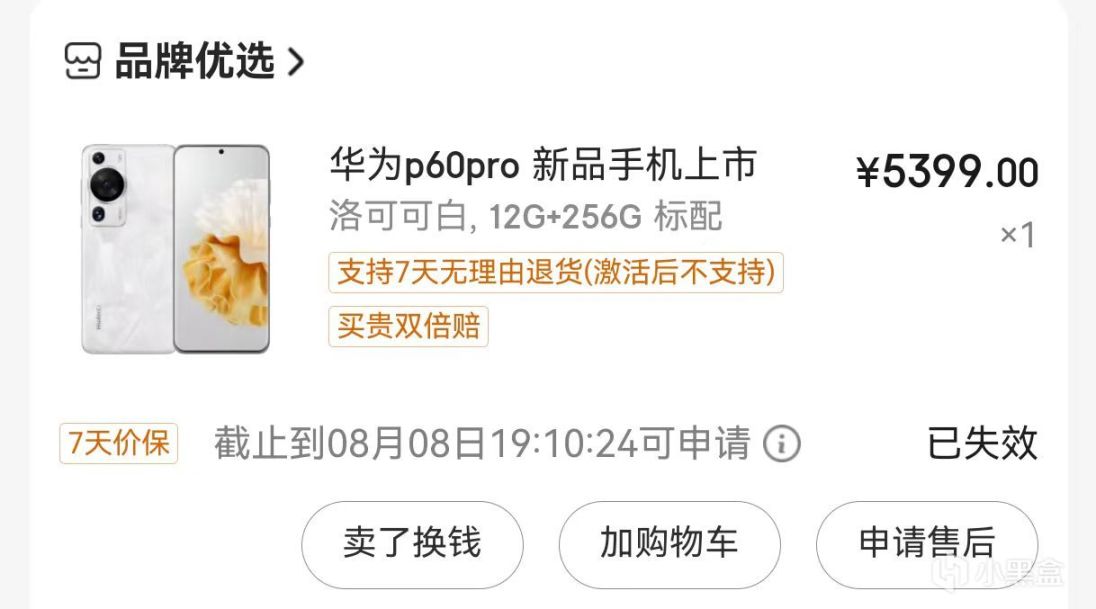
Task: Tap the 7天价保 price protection badge
Action: click(119, 443)
